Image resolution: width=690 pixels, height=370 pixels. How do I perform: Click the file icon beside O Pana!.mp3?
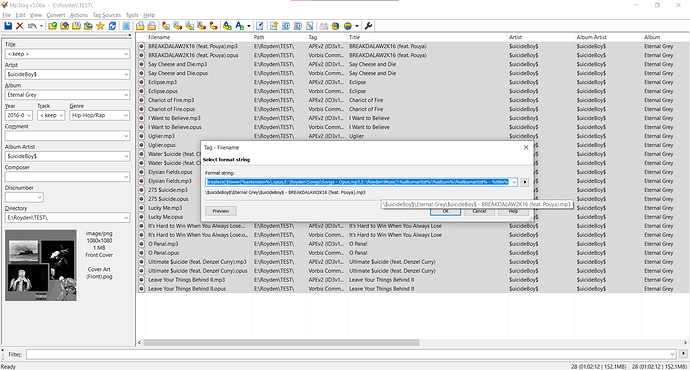(142, 244)
